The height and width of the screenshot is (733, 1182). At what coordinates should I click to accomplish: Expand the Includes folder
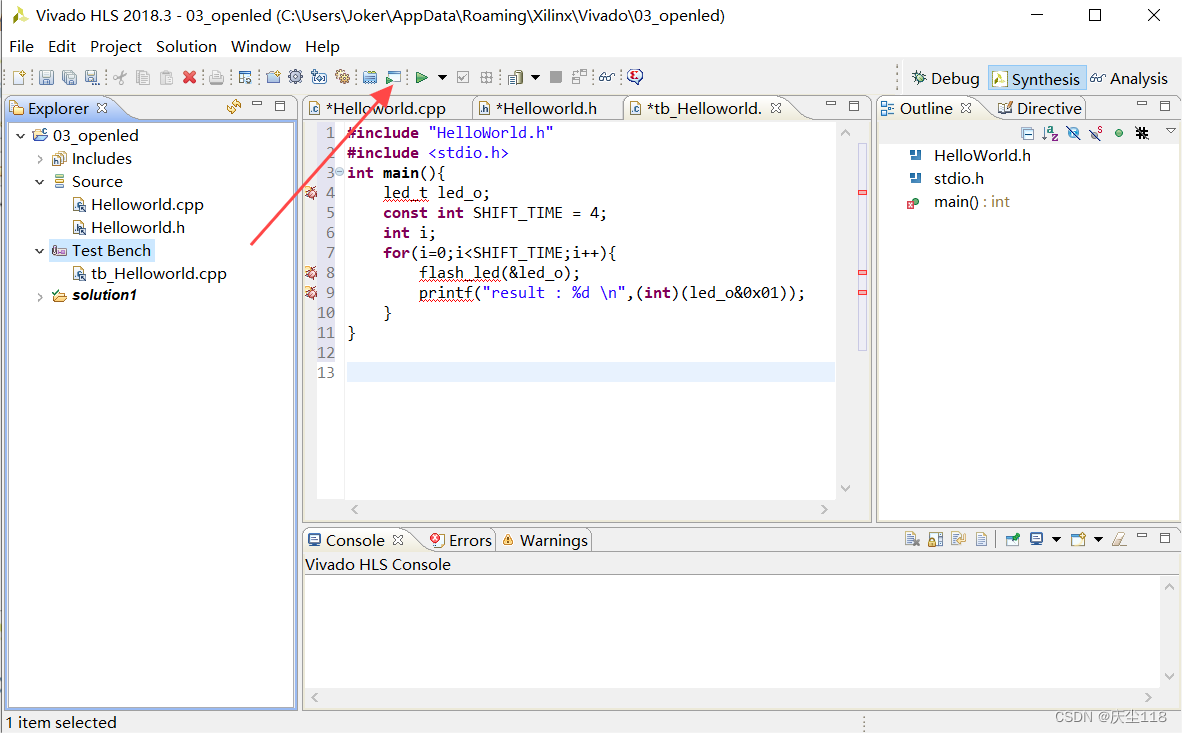coord(40,159)
